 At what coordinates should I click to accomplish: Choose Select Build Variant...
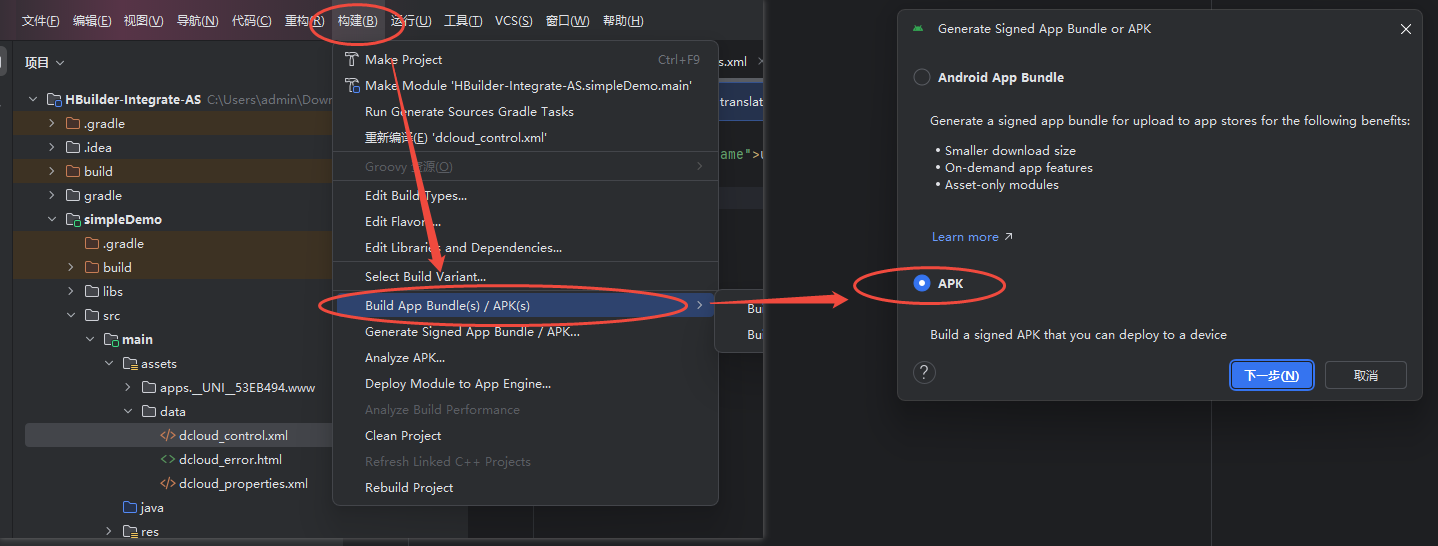[x=525, y=276]
